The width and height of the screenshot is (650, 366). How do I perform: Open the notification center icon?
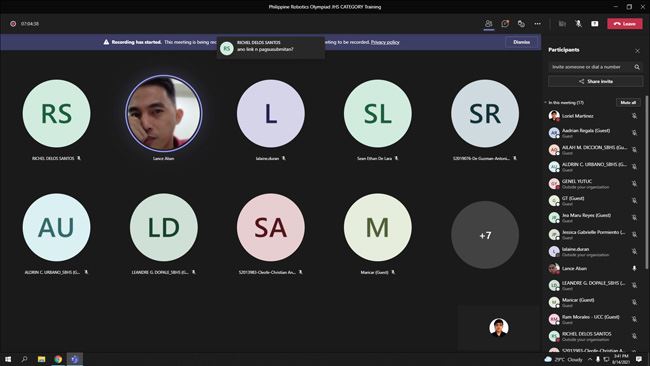pos(639,359)
